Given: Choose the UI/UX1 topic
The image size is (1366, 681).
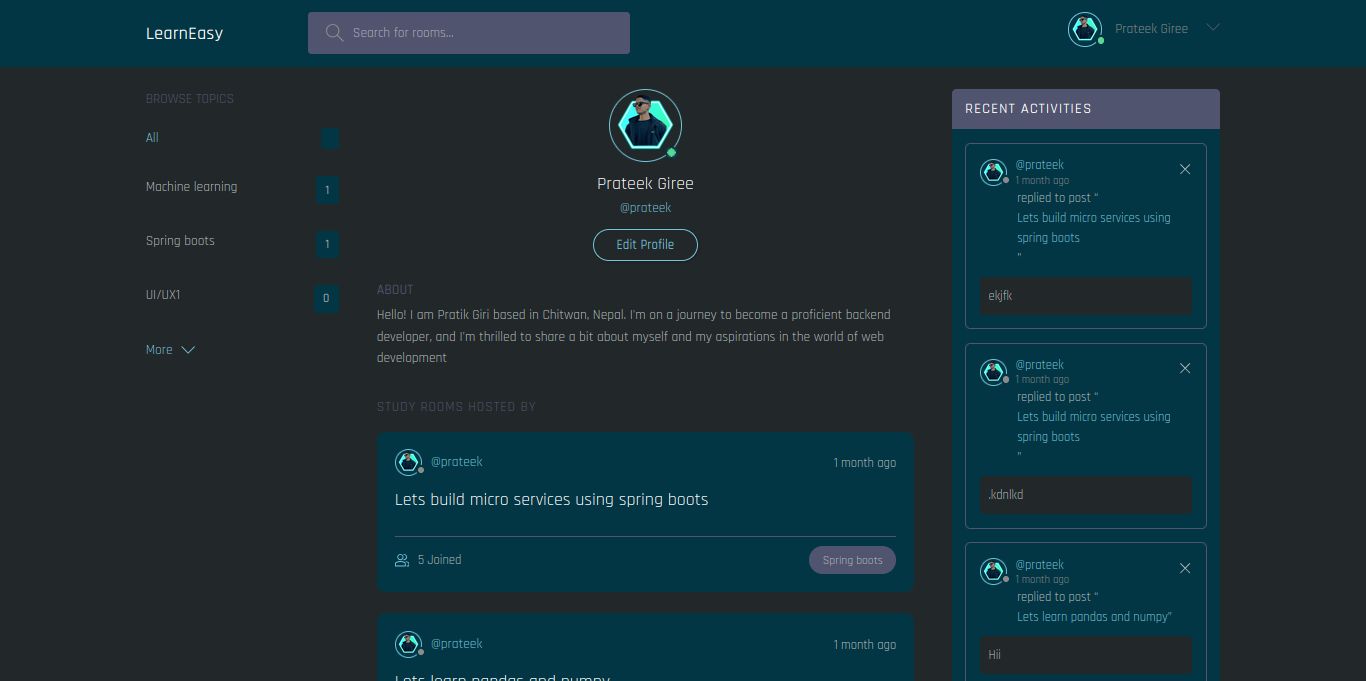Looking at the screenshot, I should [x=163, y=295].
